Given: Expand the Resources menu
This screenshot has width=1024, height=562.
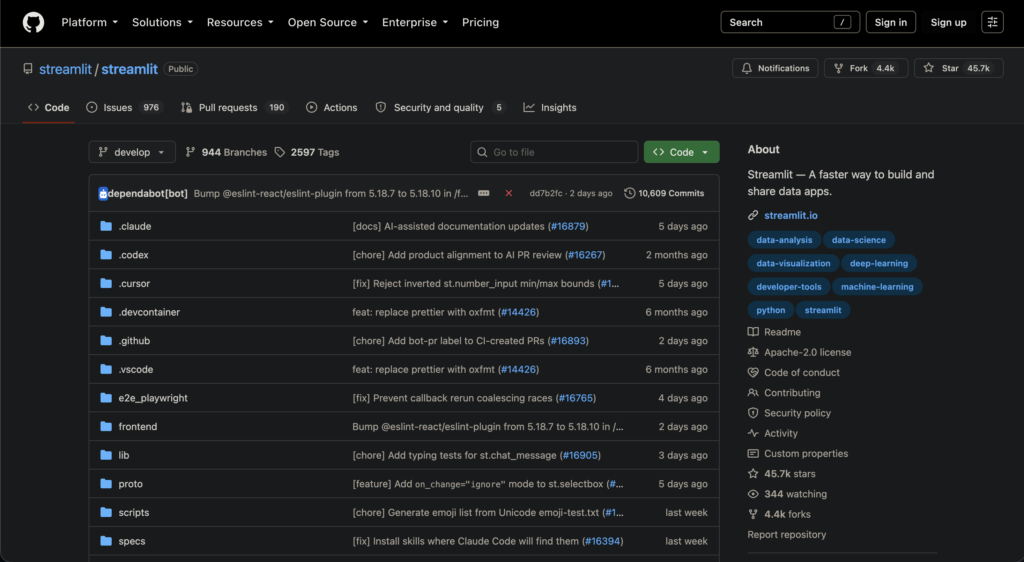Looking at the screenshot, I should tap(240, 22).
